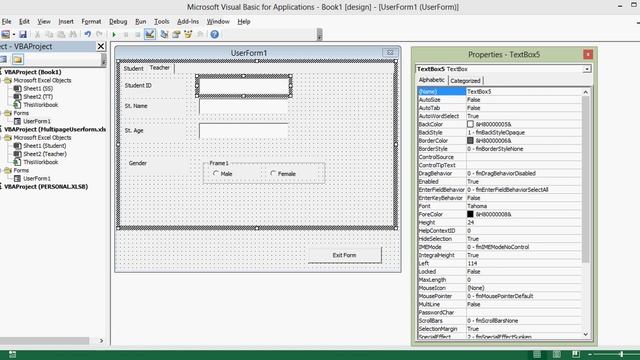Close the UserForm1 designer form
640x360 pixels.
coord(390,52)
